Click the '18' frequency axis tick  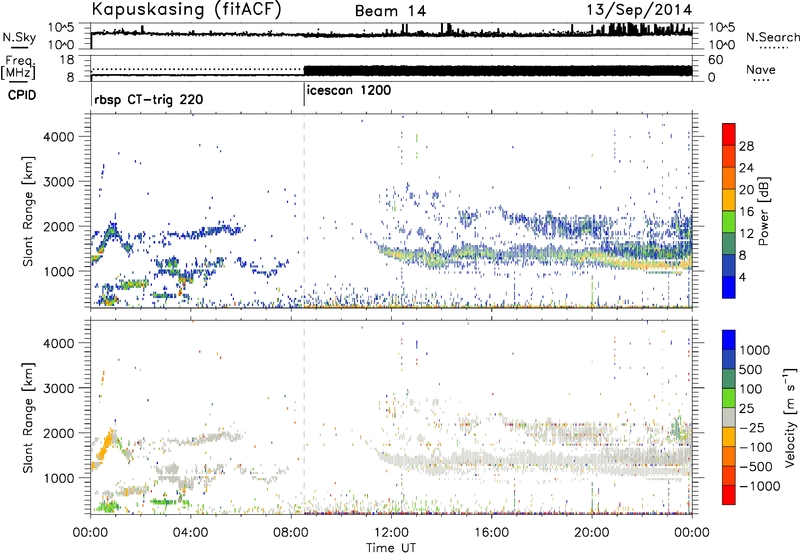[x=66, y=60]
